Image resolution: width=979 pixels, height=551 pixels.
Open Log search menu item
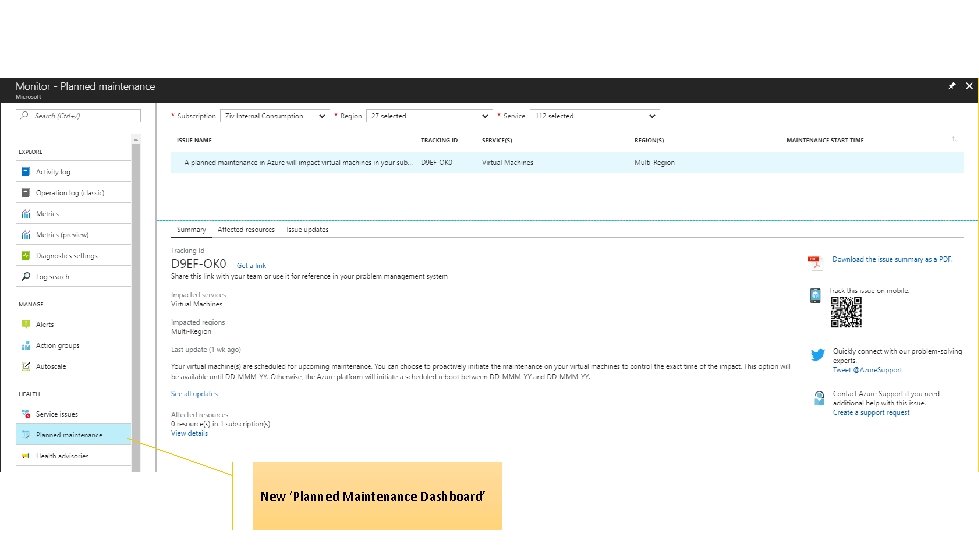pyautogui.click(x=74, y=276)
